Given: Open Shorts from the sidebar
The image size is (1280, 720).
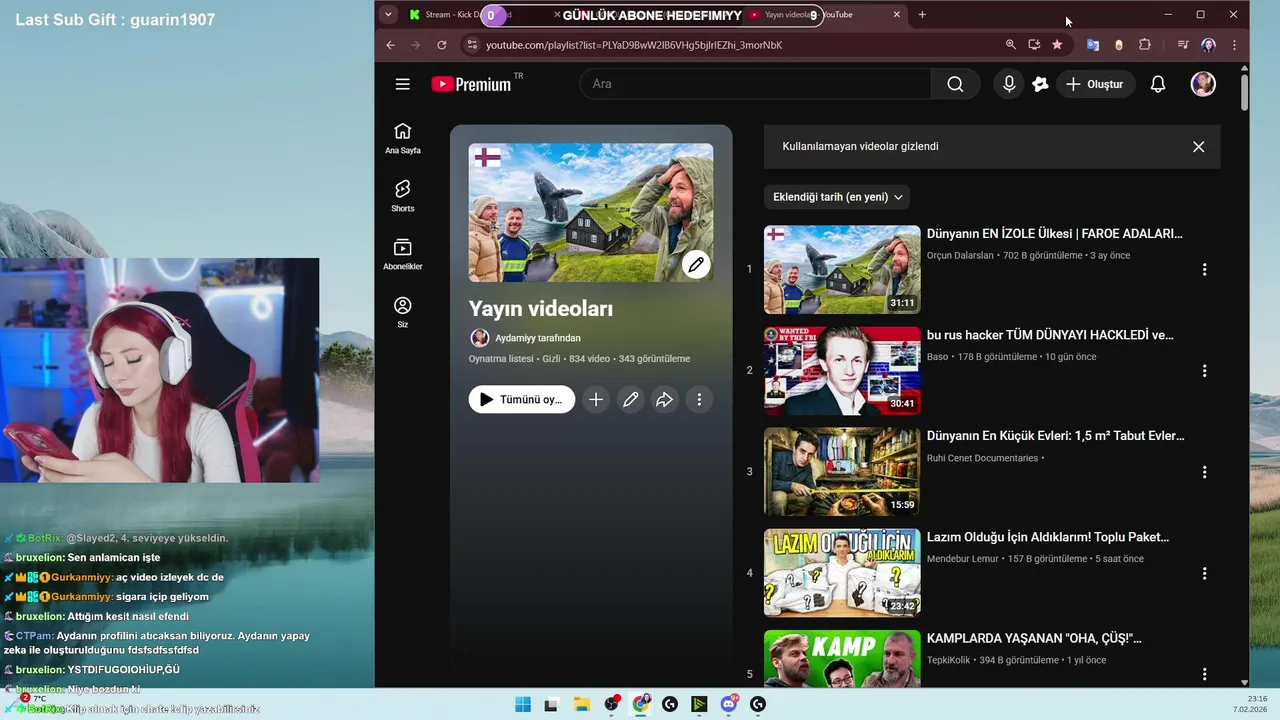Looking at the screenshot, I should (403, 196).
